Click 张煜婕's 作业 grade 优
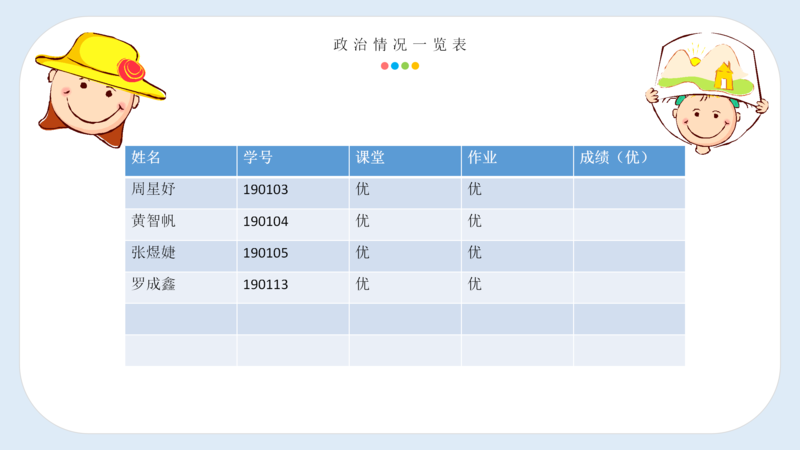Screen dimensions: 800x450 [x=517, y=256]
